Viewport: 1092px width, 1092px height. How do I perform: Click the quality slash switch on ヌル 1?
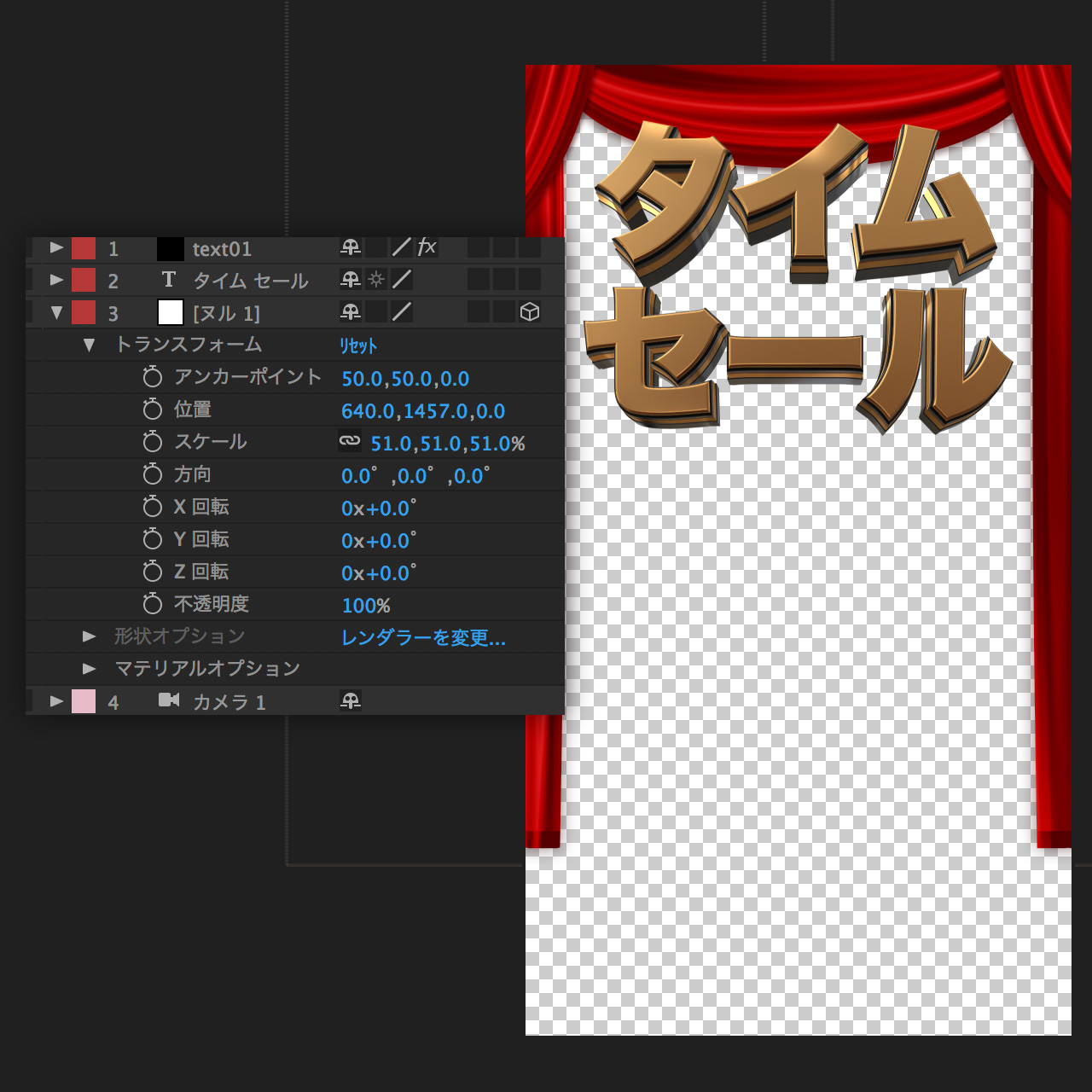pyautogui.click(x=401, y=312)
